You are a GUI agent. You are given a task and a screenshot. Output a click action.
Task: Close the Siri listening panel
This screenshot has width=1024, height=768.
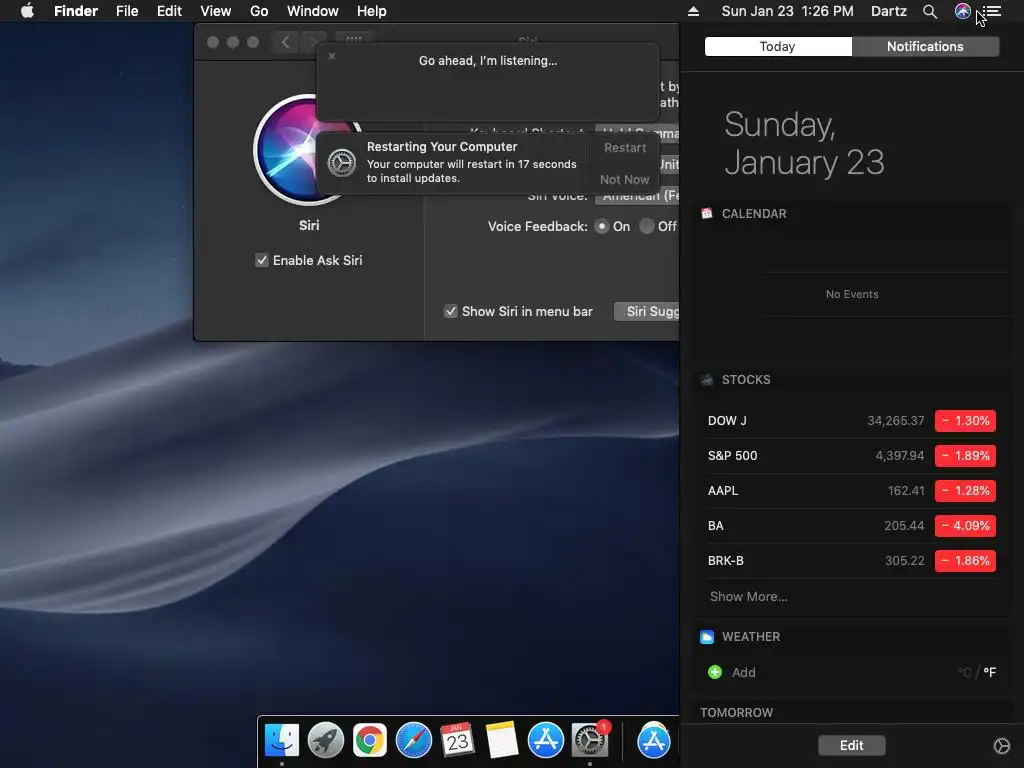click(332, 56)
